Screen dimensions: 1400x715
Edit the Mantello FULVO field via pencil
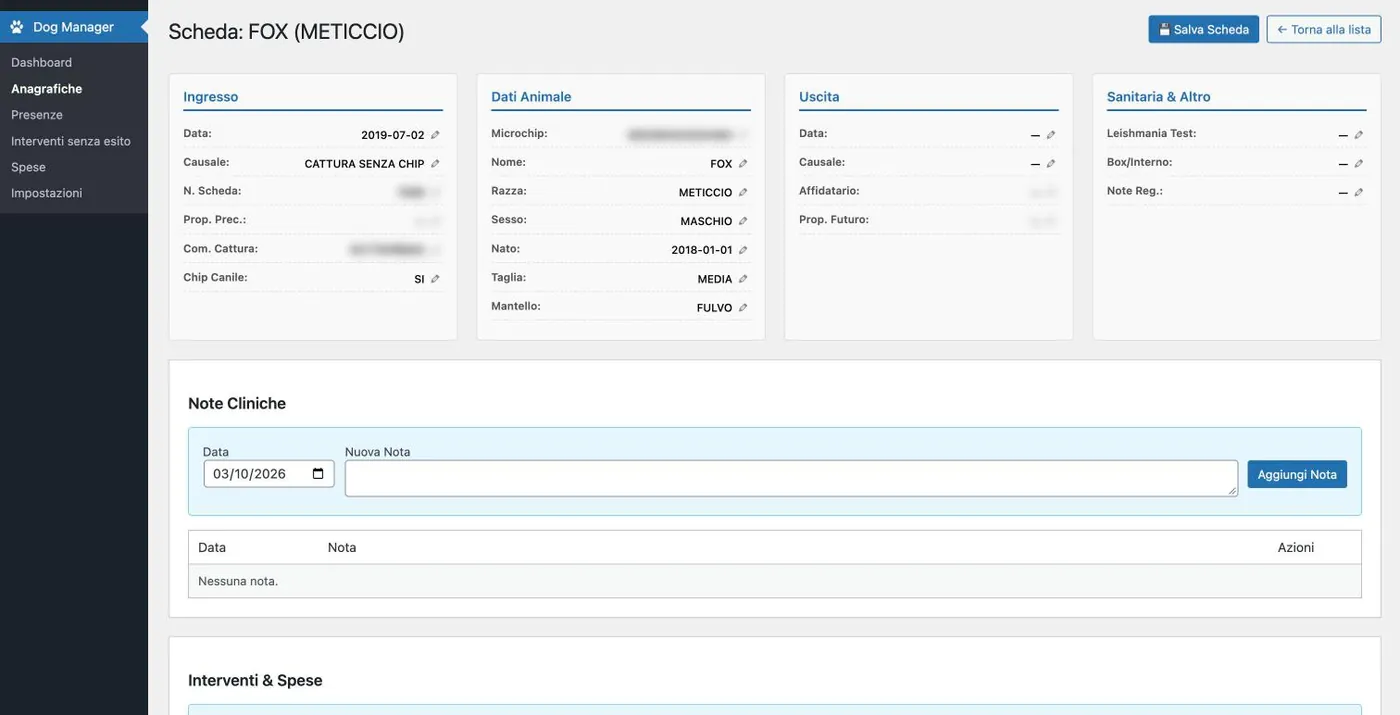pos(743,308)
